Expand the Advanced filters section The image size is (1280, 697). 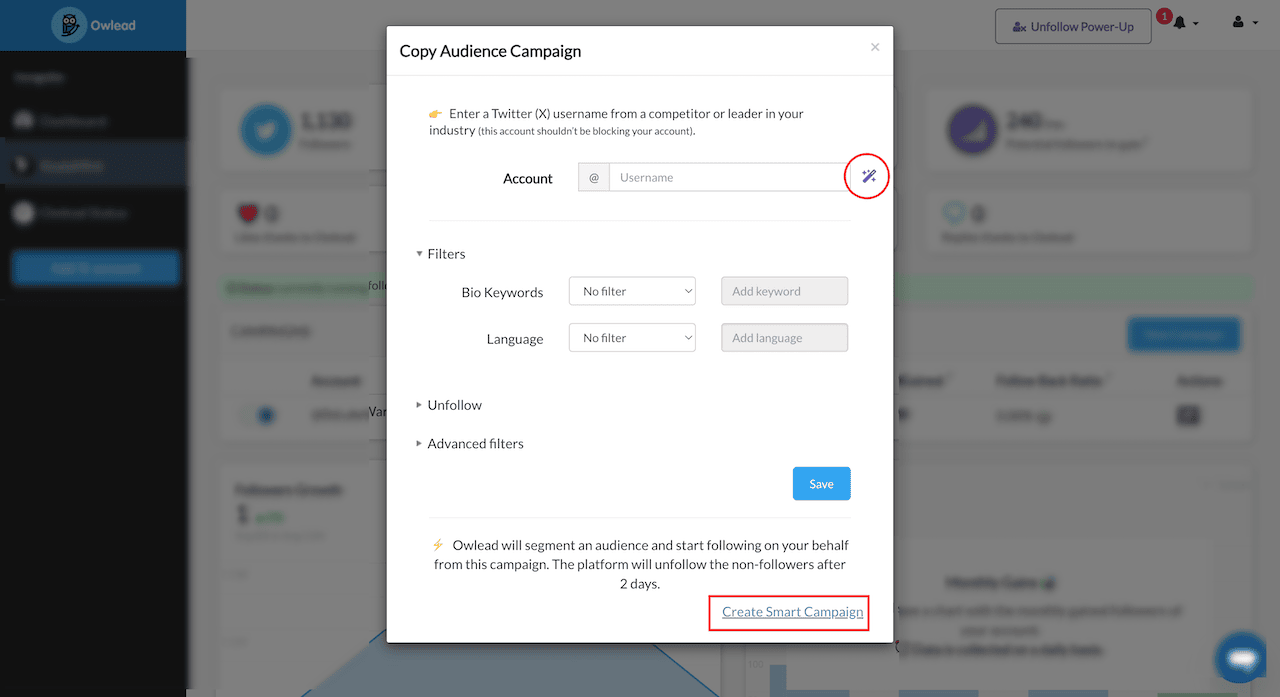point(470,443)
